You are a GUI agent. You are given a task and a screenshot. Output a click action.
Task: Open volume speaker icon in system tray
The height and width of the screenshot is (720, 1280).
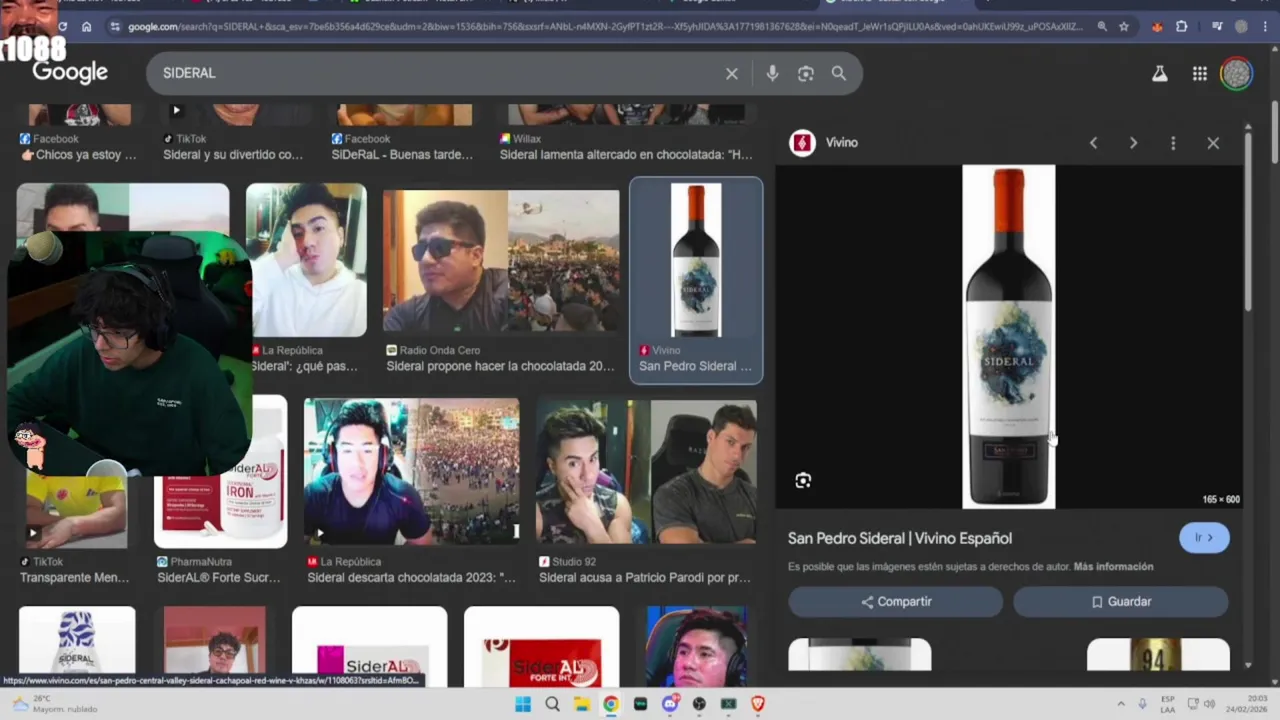[x=1209, y=704]
